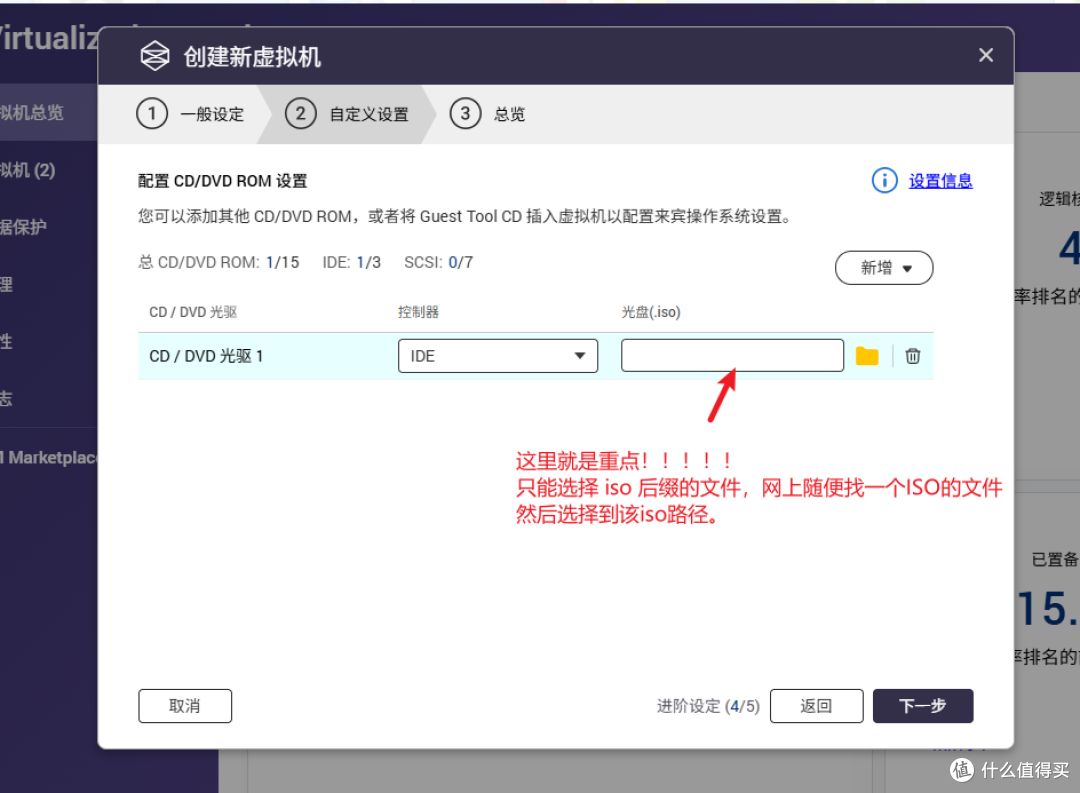Click the 取消 button
Image resolution: width=1080 pixels, height=793 pixels.
185,706
